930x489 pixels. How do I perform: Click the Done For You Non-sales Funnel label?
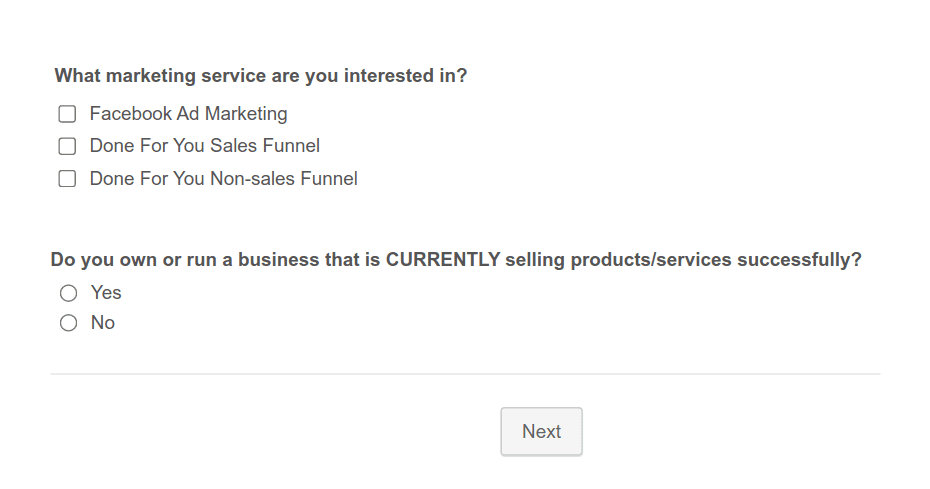pyautogui.click(x=223, y=179)
